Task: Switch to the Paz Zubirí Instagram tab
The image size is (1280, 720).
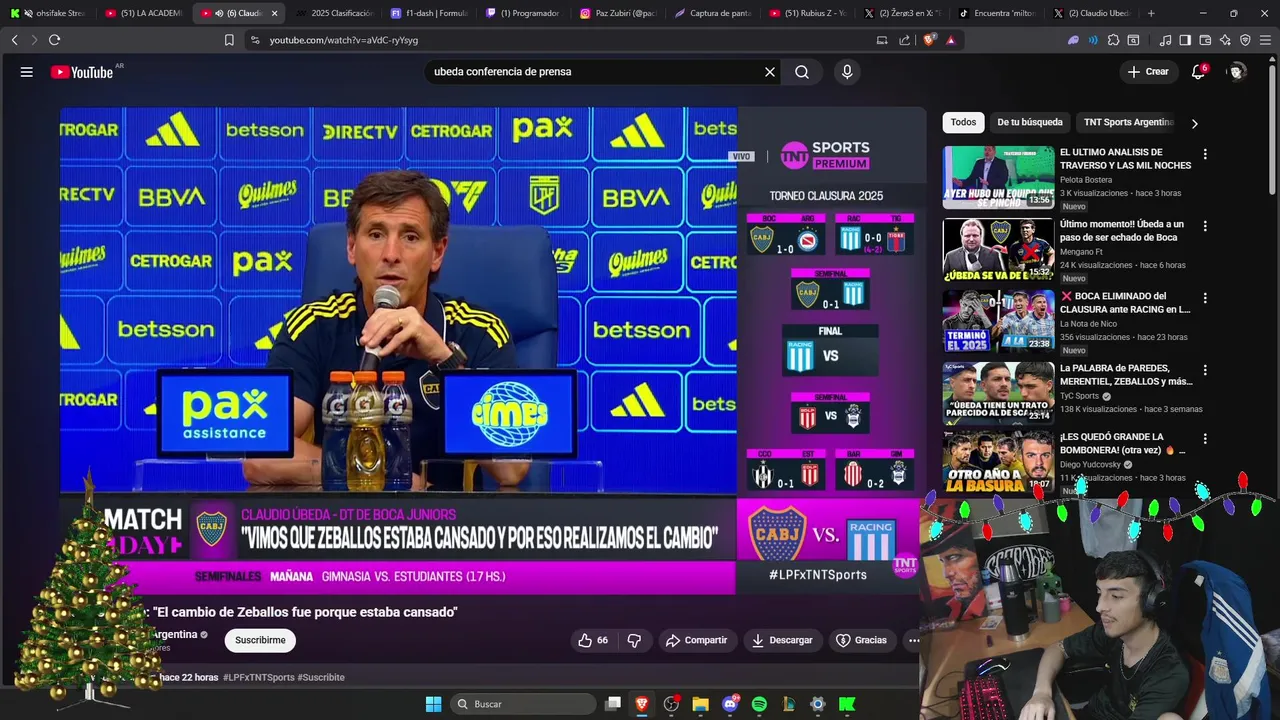Action: click(x=618, y=13)
